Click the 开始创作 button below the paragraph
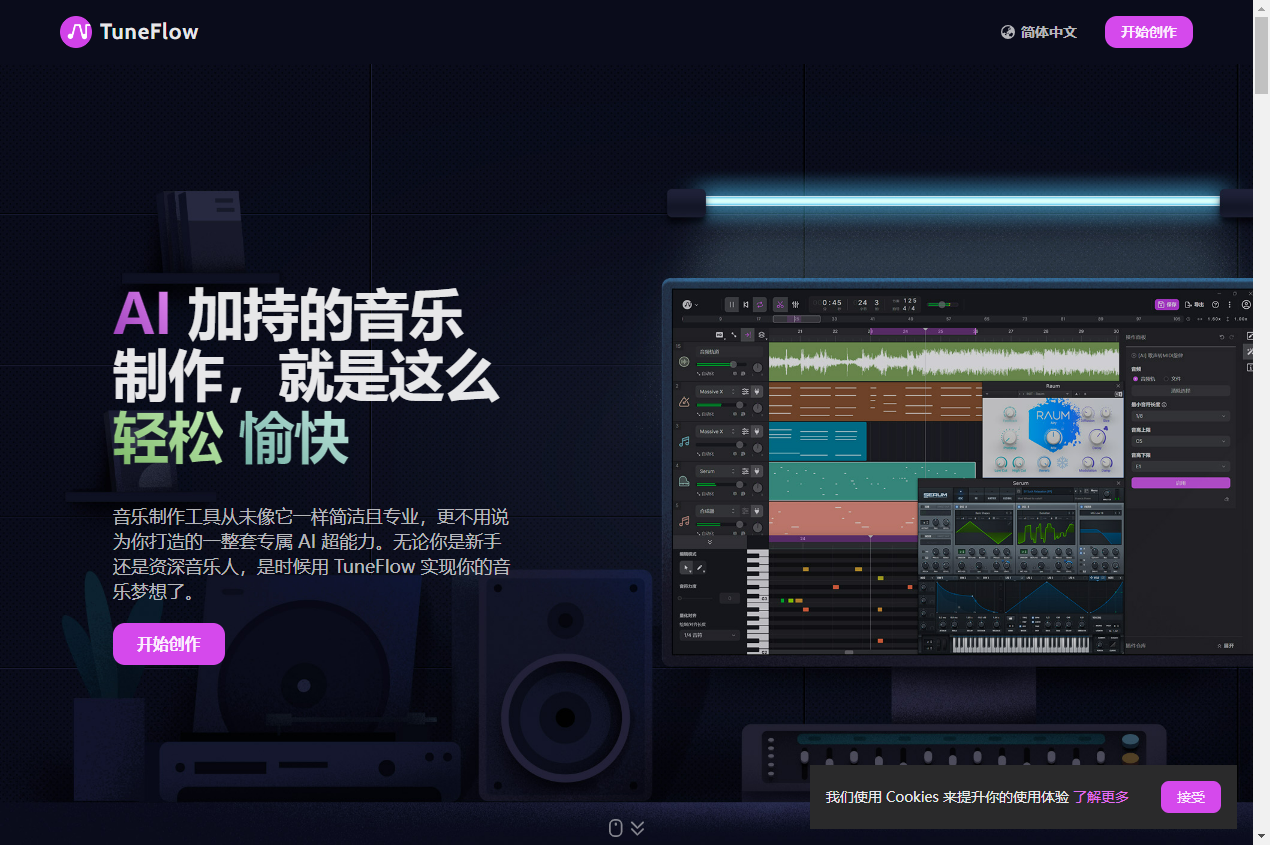1270x845 pixels. coord(169,644)
